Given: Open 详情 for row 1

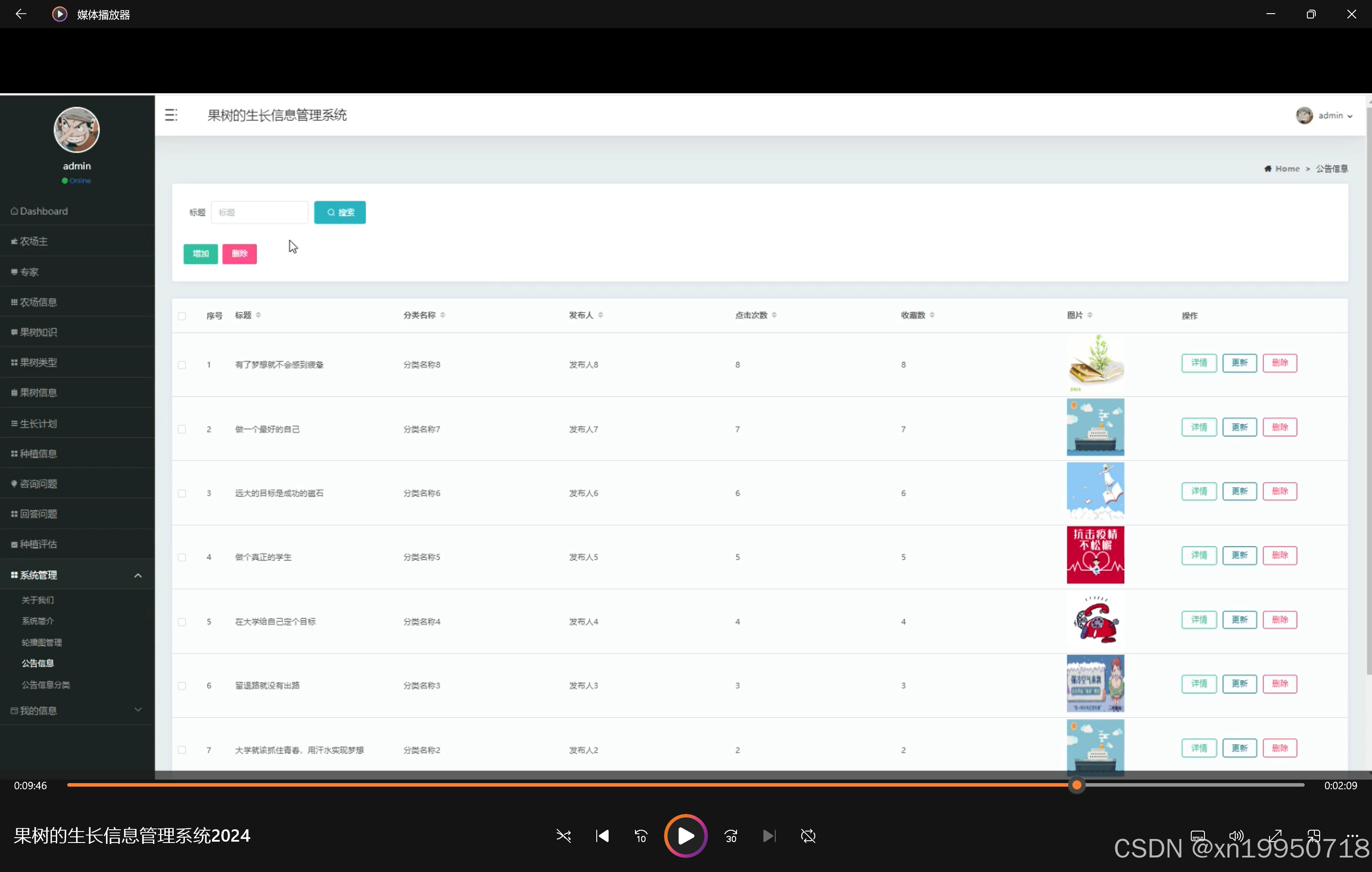Looking at the screenshot, I should point(1199,363).
